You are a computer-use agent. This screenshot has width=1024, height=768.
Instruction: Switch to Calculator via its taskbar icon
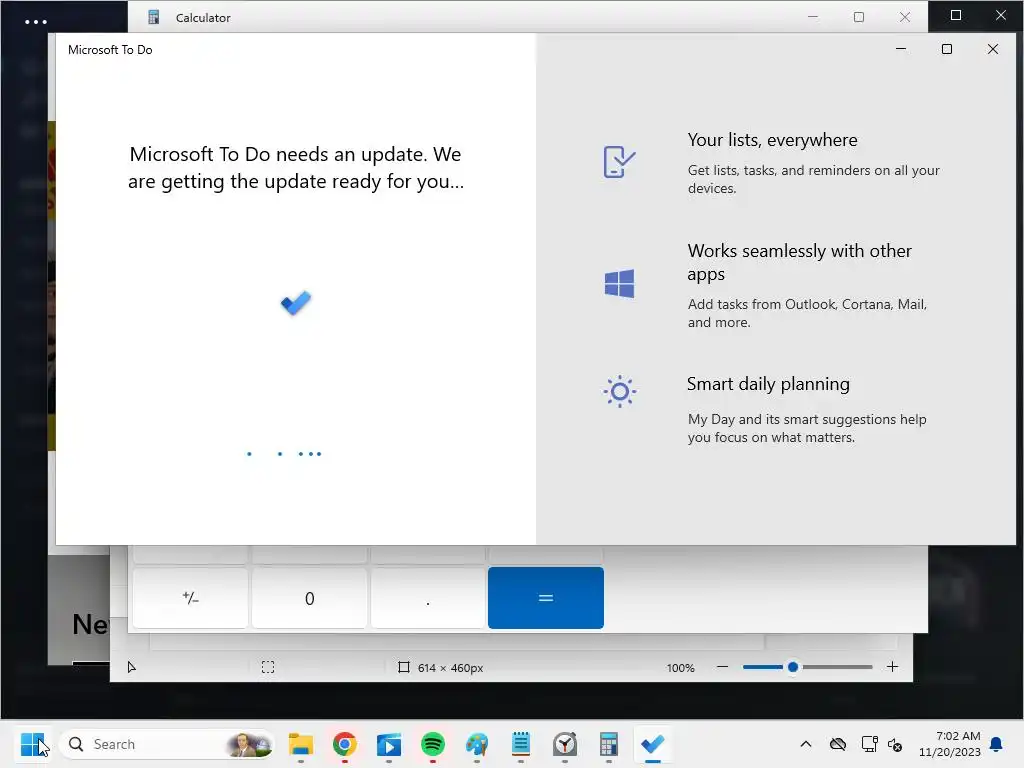609,744
